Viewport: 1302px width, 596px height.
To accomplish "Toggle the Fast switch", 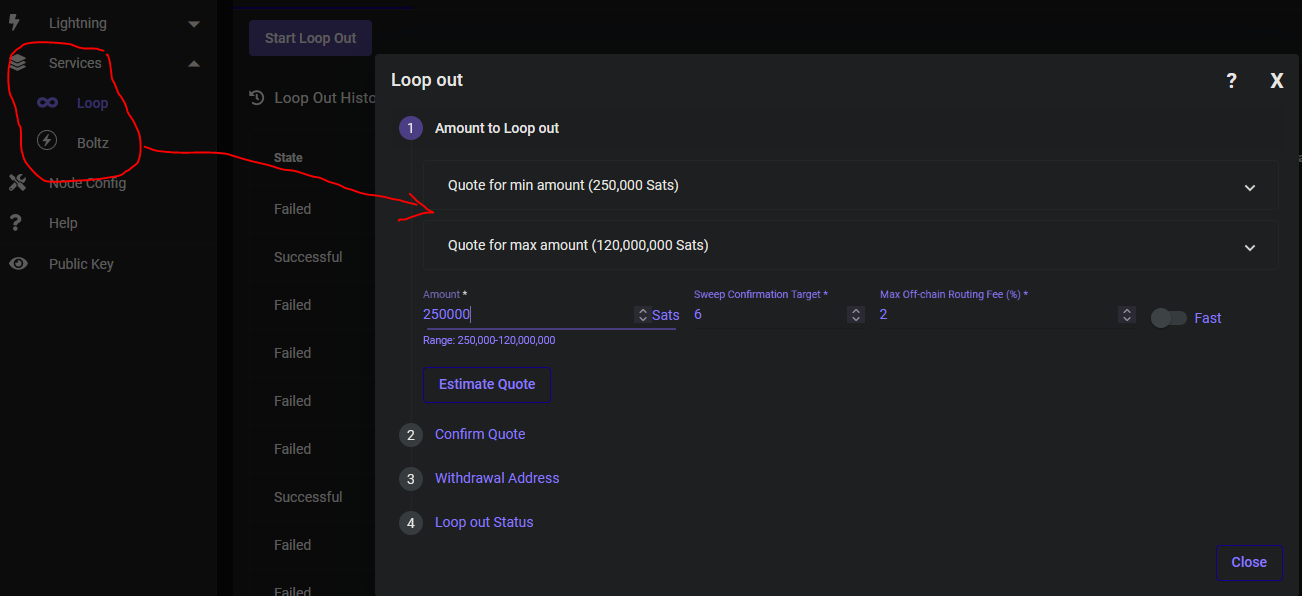I will tap(1168, 318).
